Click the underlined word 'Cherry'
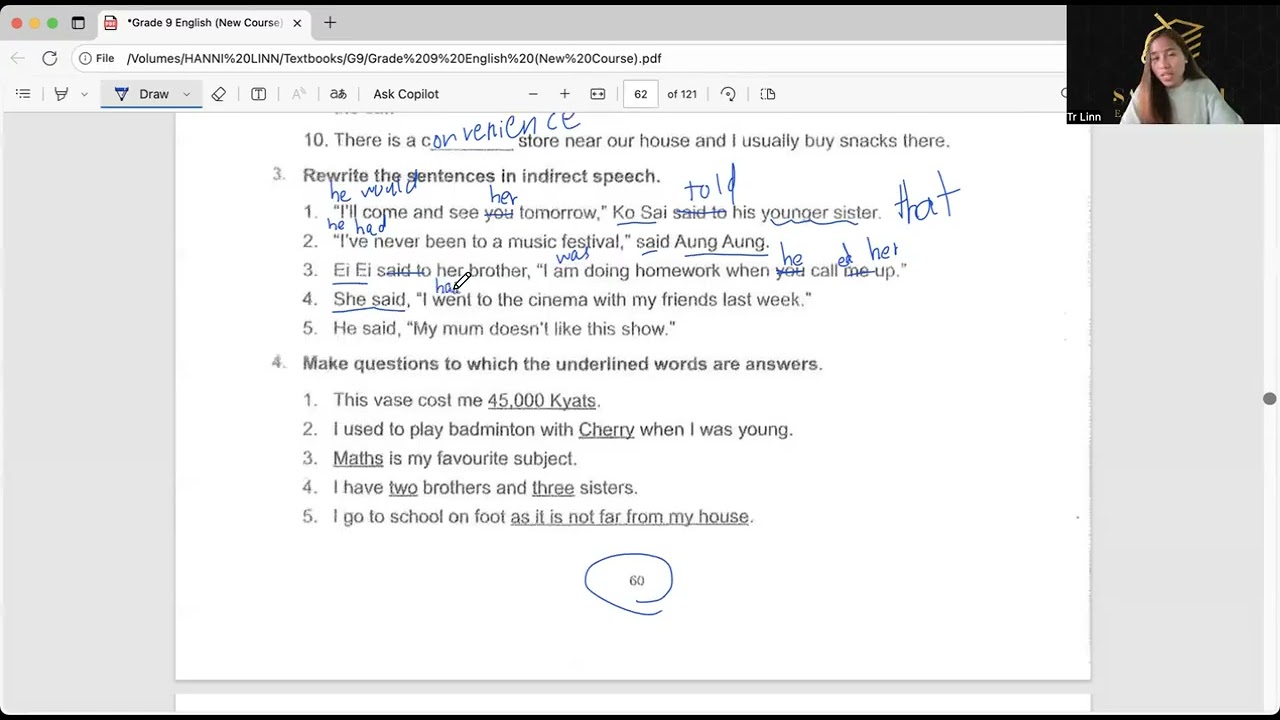This screenshot has width=1280, height=720. 606,429
